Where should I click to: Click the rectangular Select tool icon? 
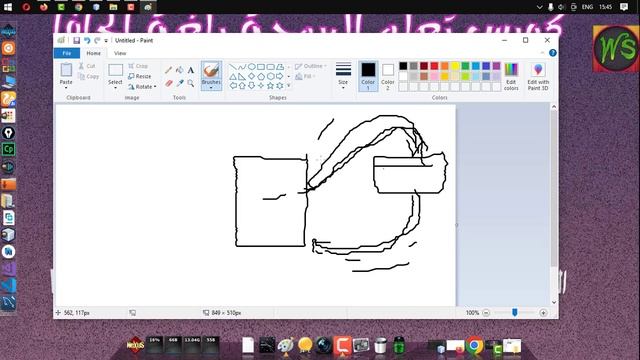pyautogui.click(x=116, y=70)
